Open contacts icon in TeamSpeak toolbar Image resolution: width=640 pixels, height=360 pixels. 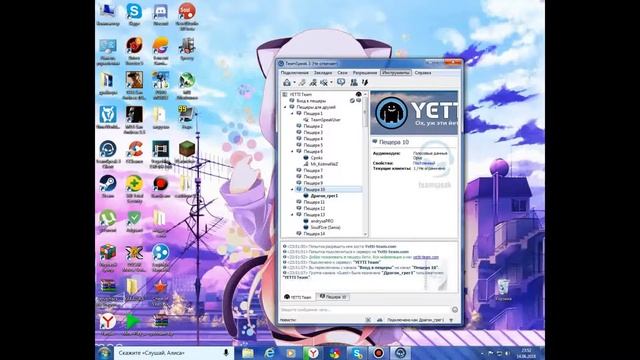coord(354,82)
